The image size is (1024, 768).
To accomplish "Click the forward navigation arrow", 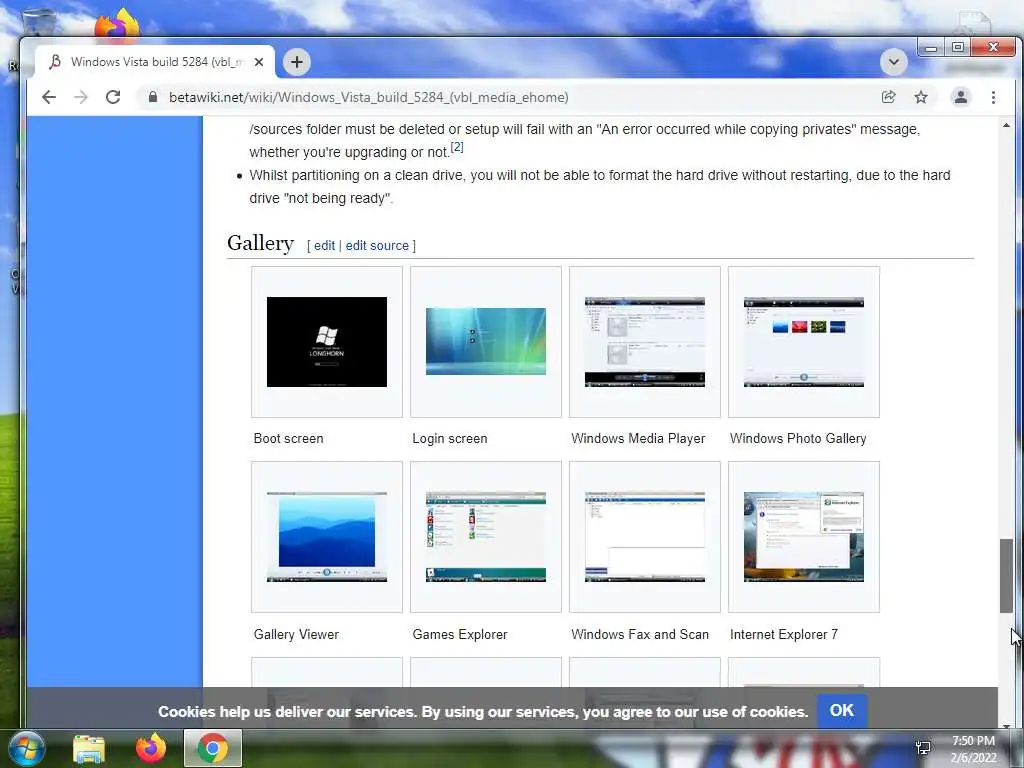I will (x=81, y=97).
